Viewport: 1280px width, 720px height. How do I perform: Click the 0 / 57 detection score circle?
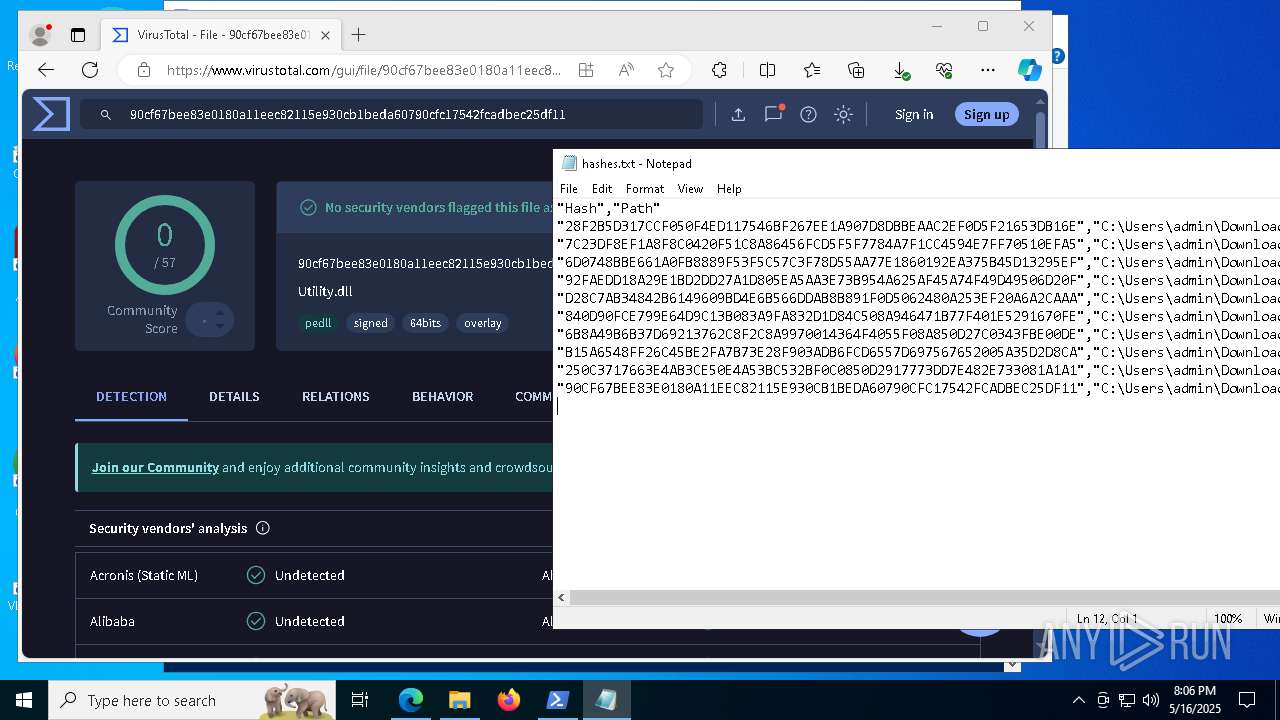(x=164, y=245)
